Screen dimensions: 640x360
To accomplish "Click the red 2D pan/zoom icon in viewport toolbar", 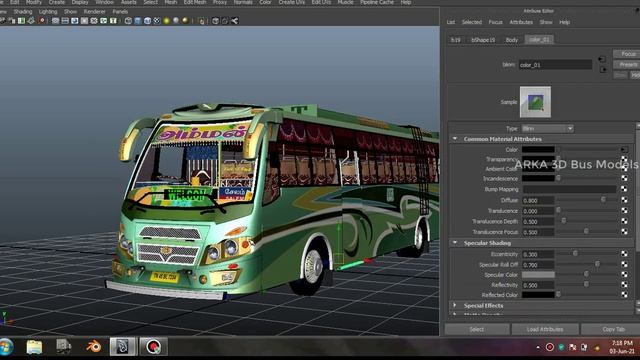I will point(42,21).
